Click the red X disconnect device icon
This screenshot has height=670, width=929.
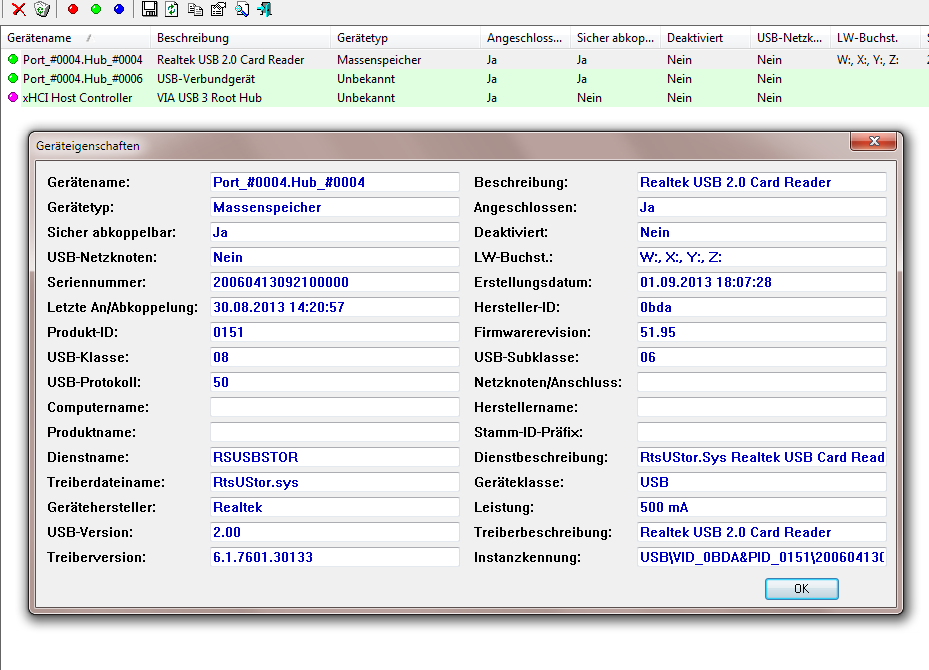(x=19, y=9)
